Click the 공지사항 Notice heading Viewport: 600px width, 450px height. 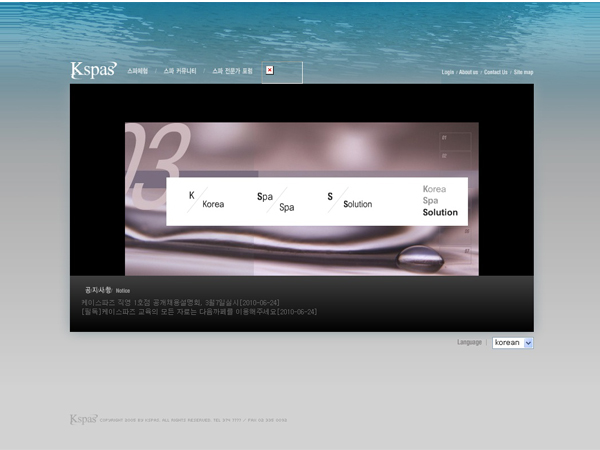pyautogui.click(x=101, y=290)
